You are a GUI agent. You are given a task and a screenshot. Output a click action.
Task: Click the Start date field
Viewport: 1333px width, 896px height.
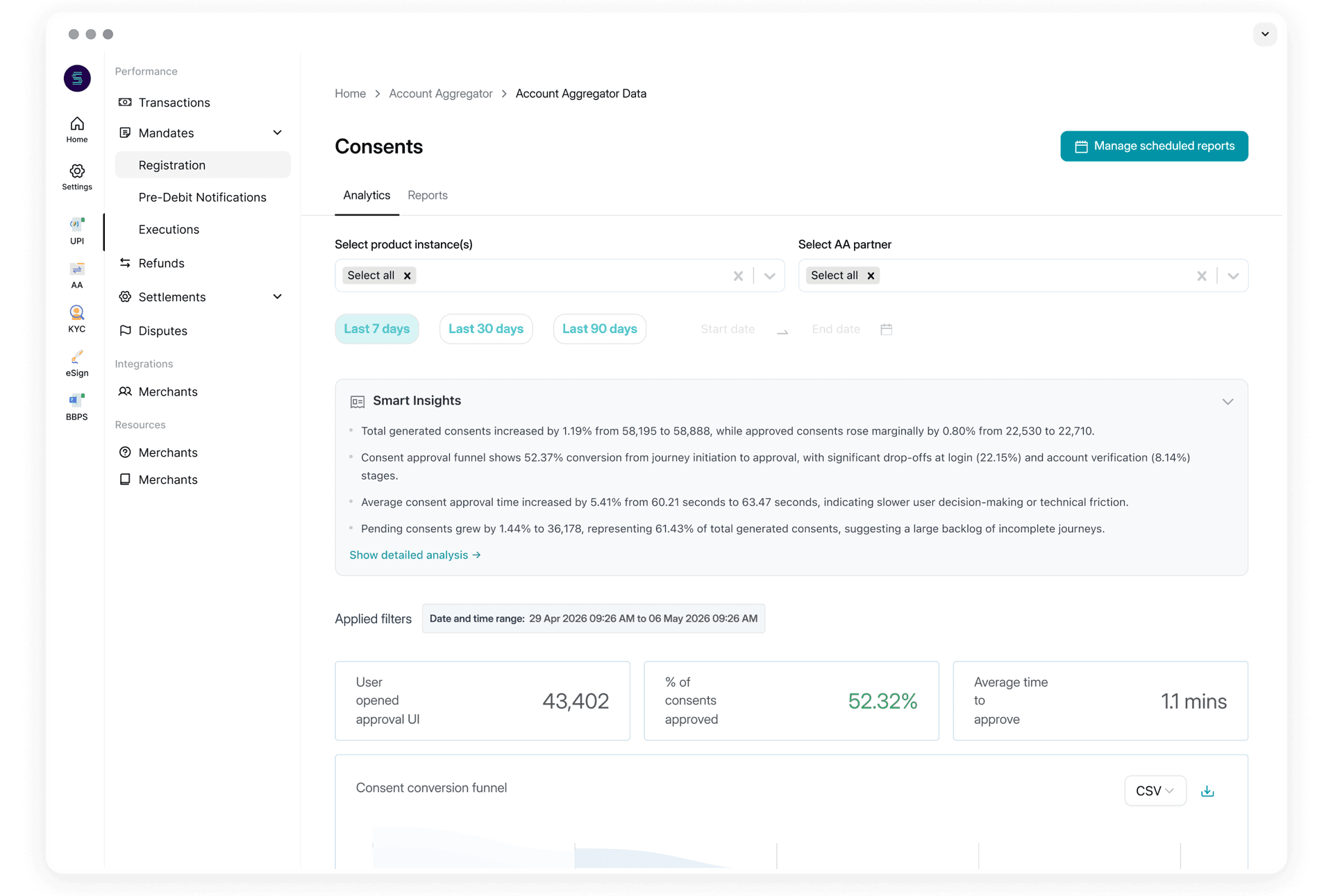pyautogui.click(x=728, y=329)
